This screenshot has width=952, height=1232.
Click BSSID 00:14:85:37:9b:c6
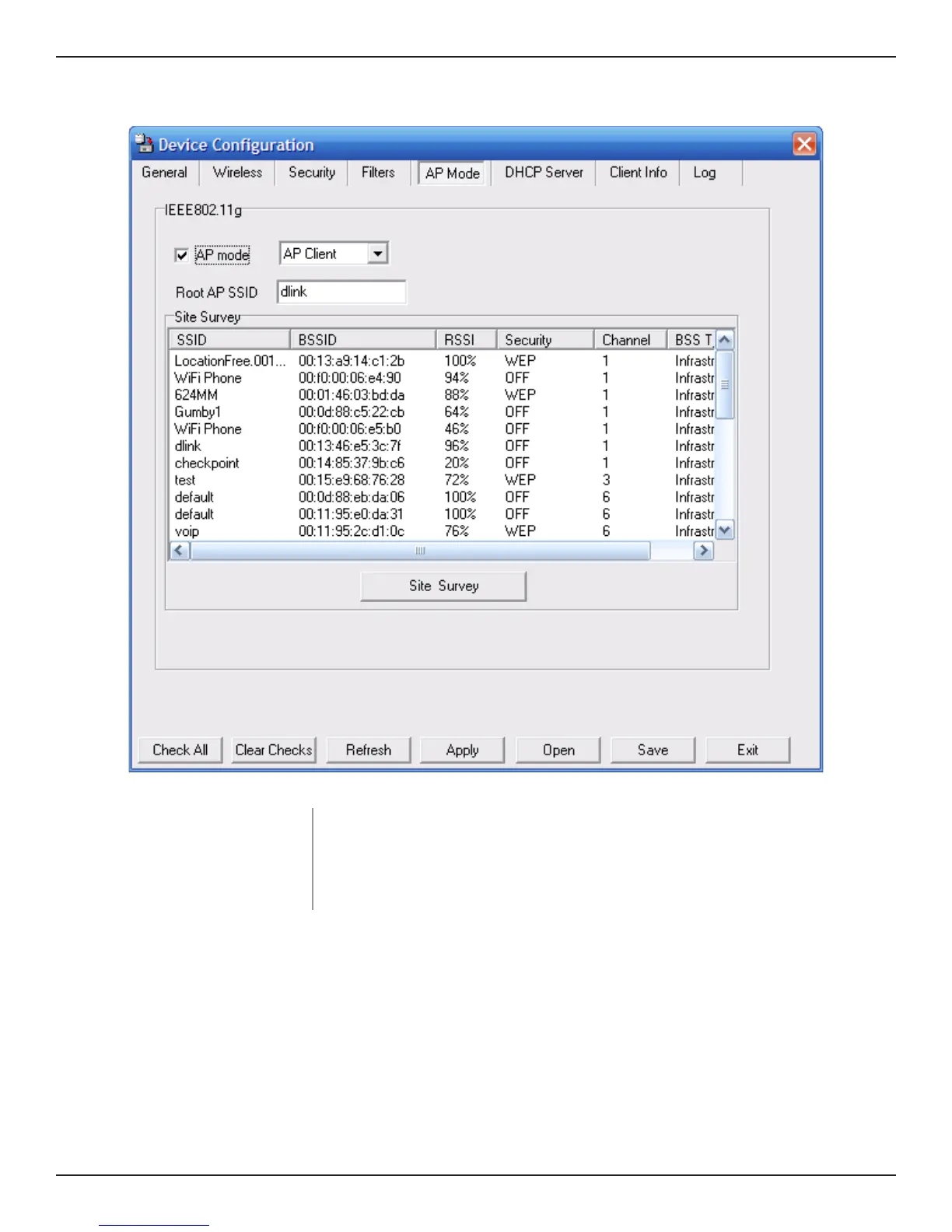point(352,464)
